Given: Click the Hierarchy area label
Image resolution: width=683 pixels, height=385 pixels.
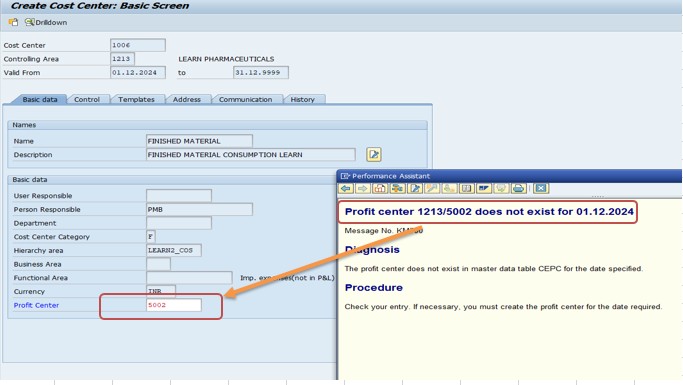Looking at the screenshot, I should pos(38,250).
